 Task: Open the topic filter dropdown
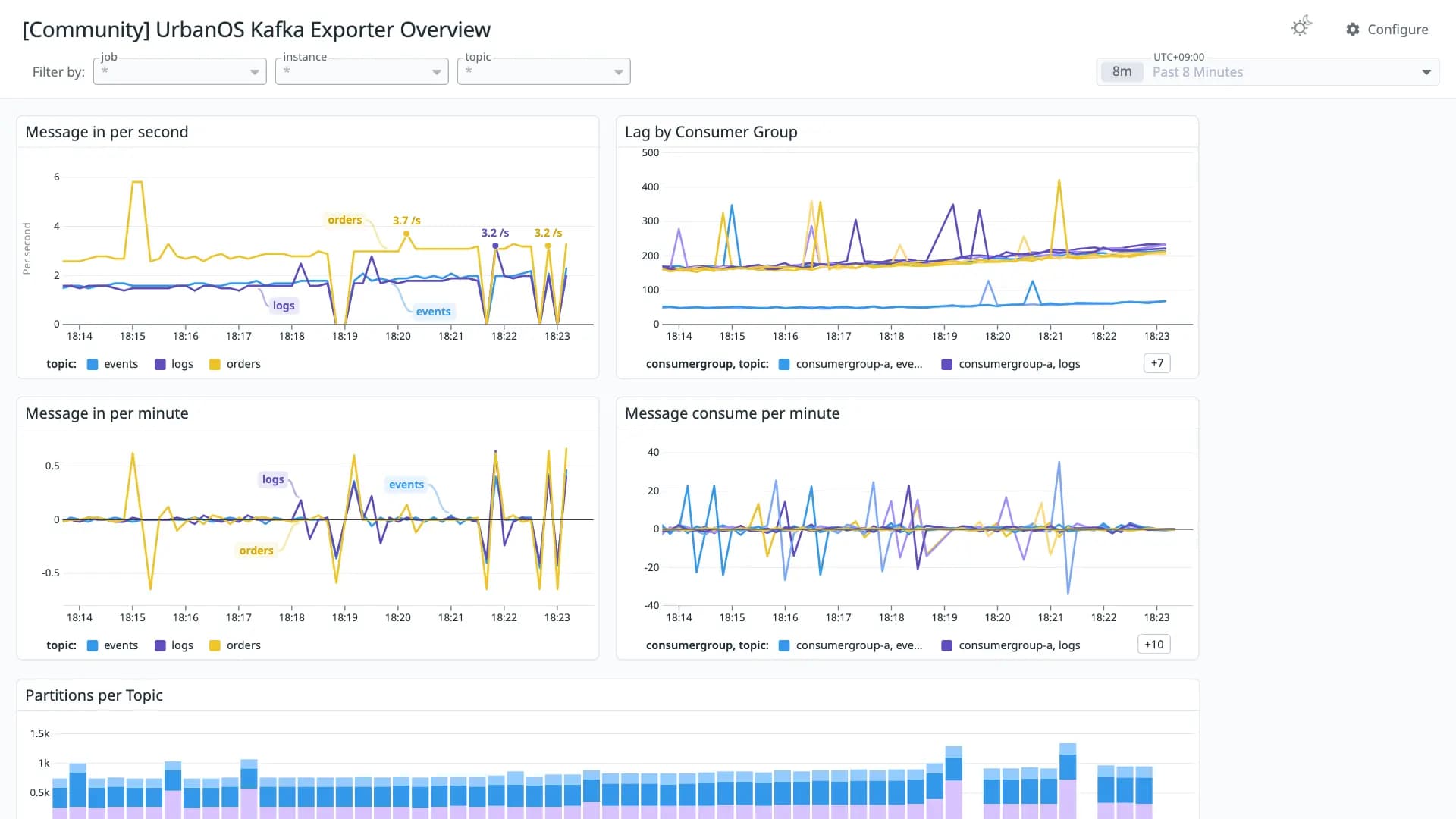[544, 71]
